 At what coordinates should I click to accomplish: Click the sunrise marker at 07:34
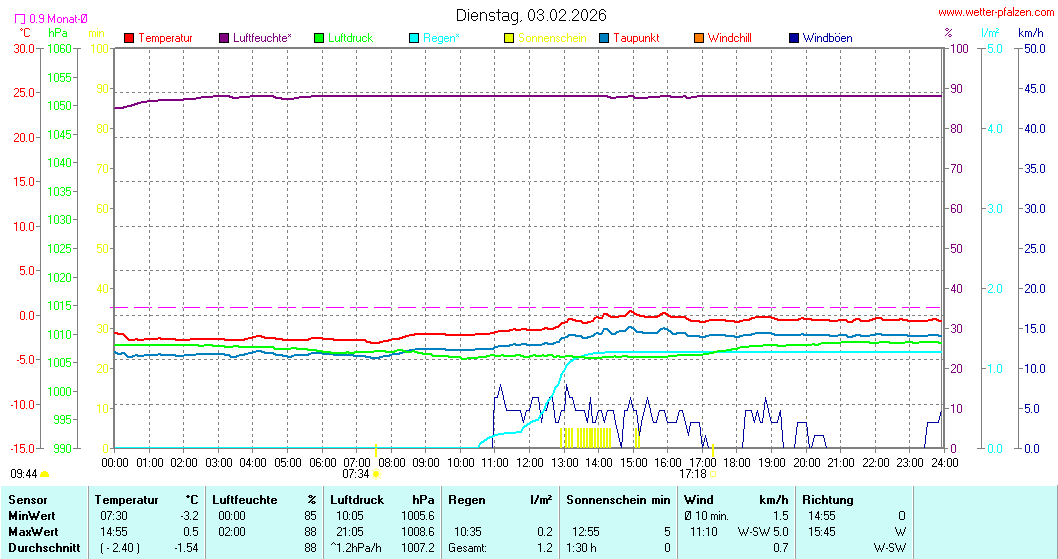(376, 473)
